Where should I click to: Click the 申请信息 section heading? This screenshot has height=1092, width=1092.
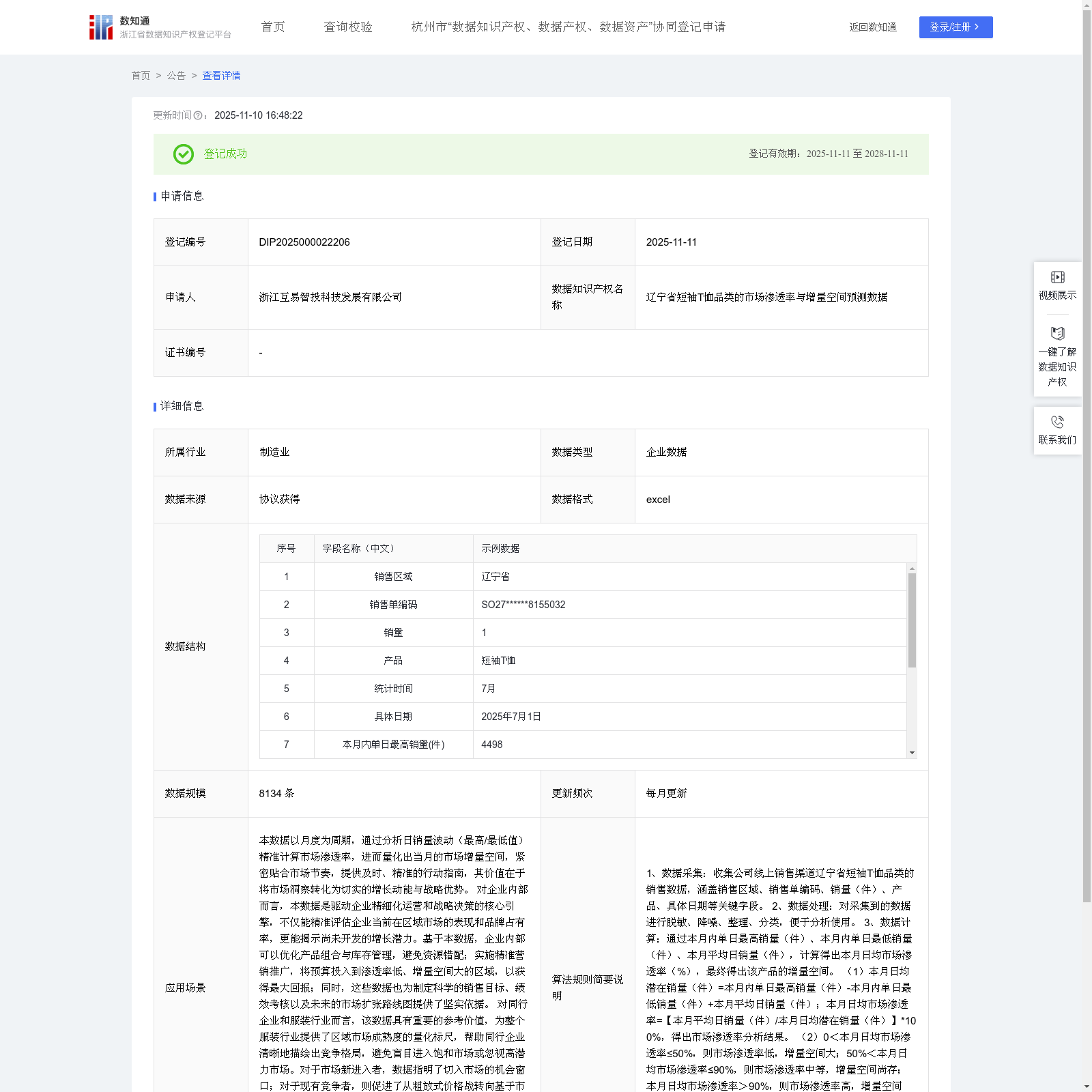click(x=182, y=197)
